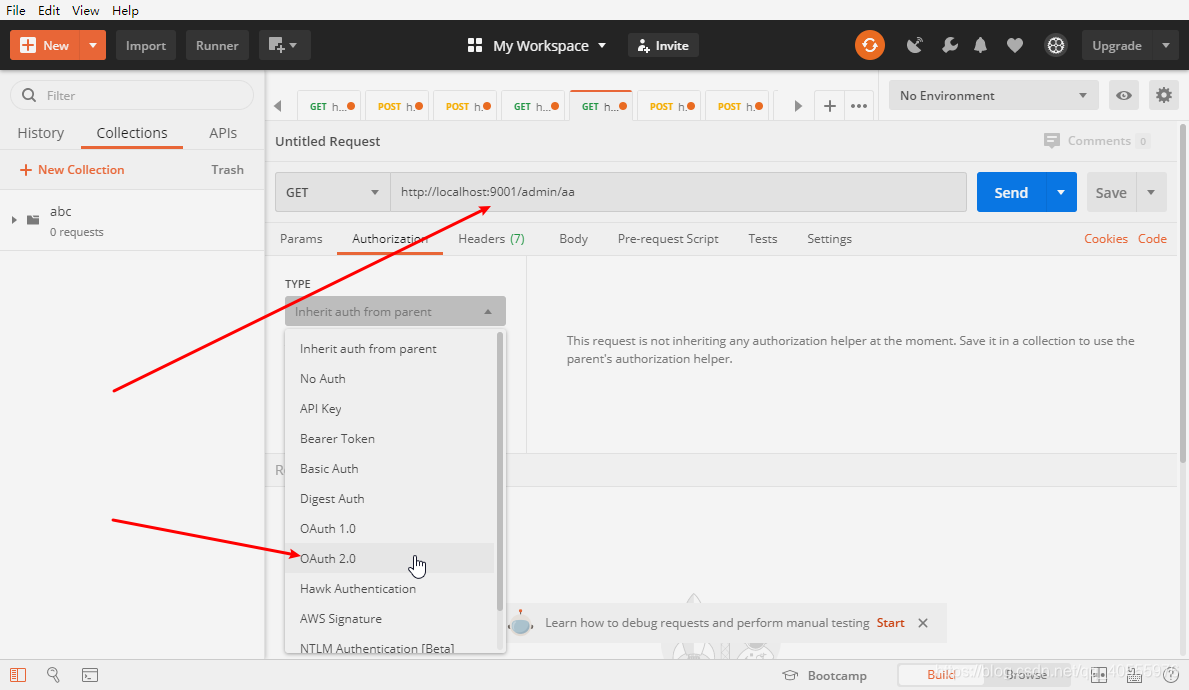Open the Postman Console icon
Viewport: 1189px width, 690px height.
90,675
